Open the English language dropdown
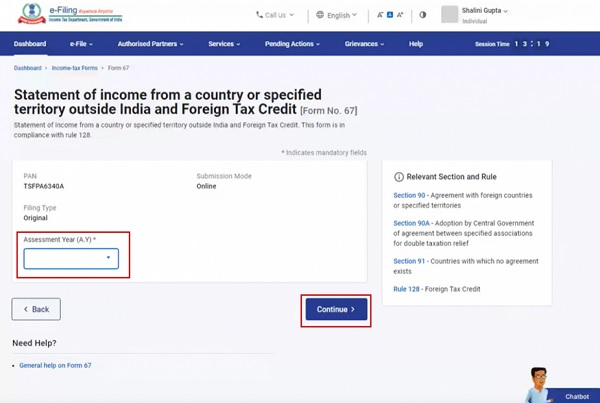Viewport: 600px width, 403px height. pyautogui.click(x=337, y=15)
